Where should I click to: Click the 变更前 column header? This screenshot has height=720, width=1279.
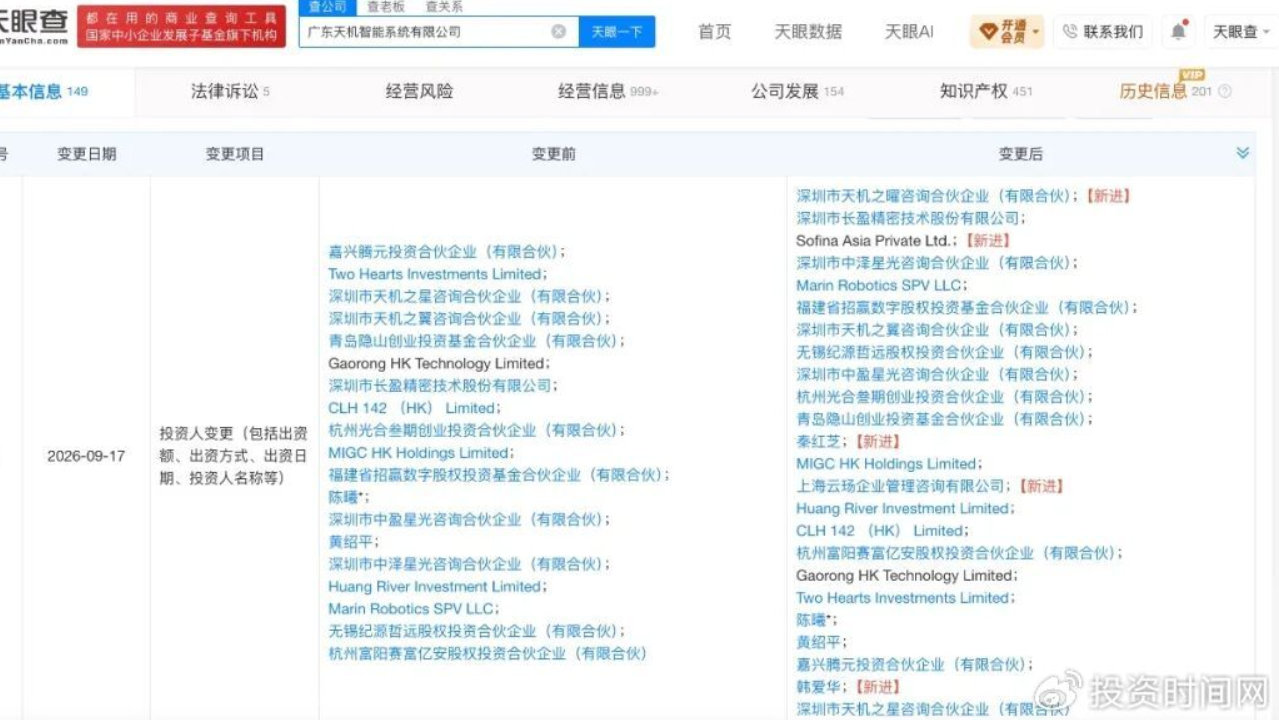click(x=553, y=154)
